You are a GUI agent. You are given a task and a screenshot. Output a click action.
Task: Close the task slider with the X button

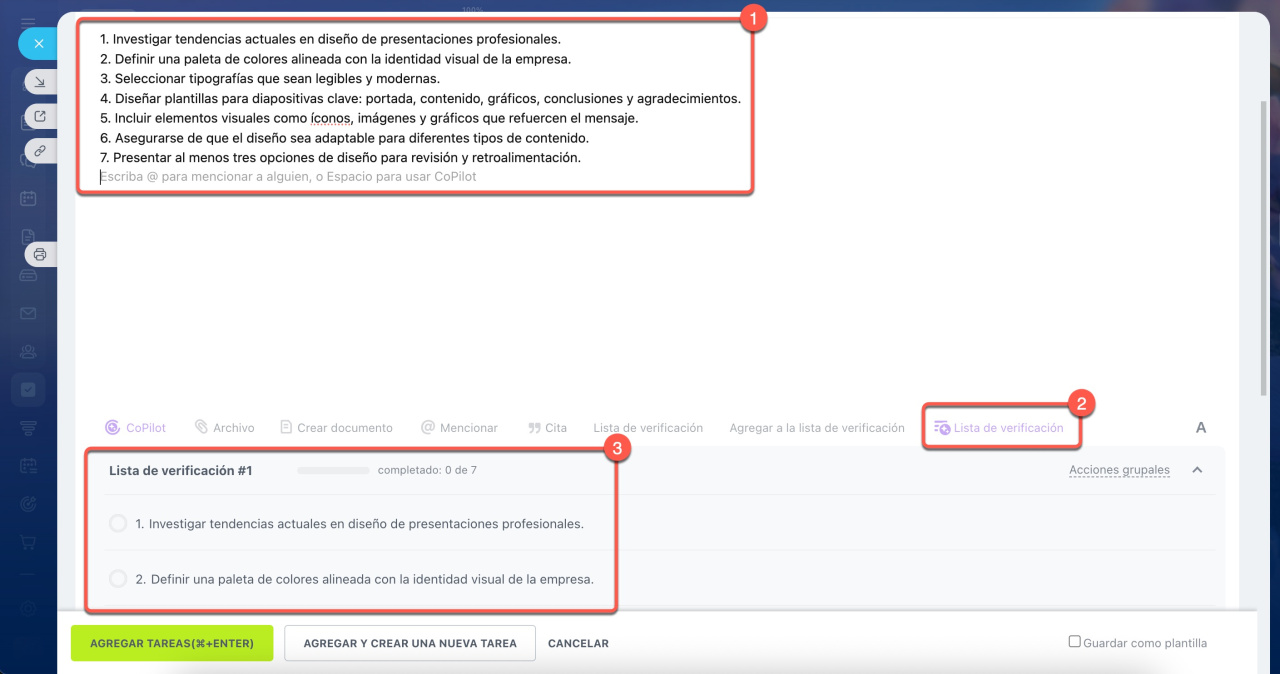click(x=38, y=44)
